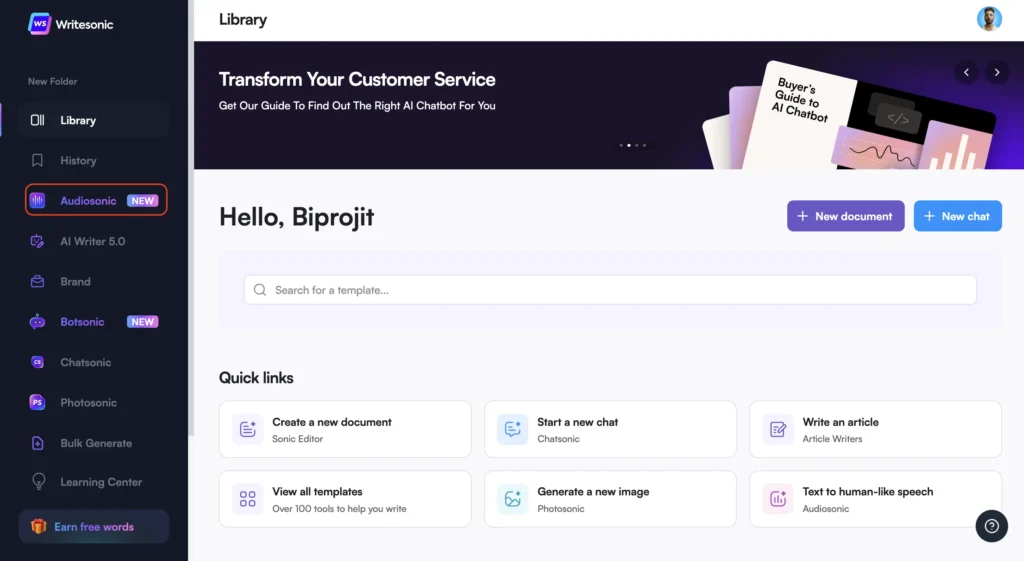Click the Writesonic logo icon
This screenshot has height=561, width=1024.
pyautogui.click(x=39, y=24)
